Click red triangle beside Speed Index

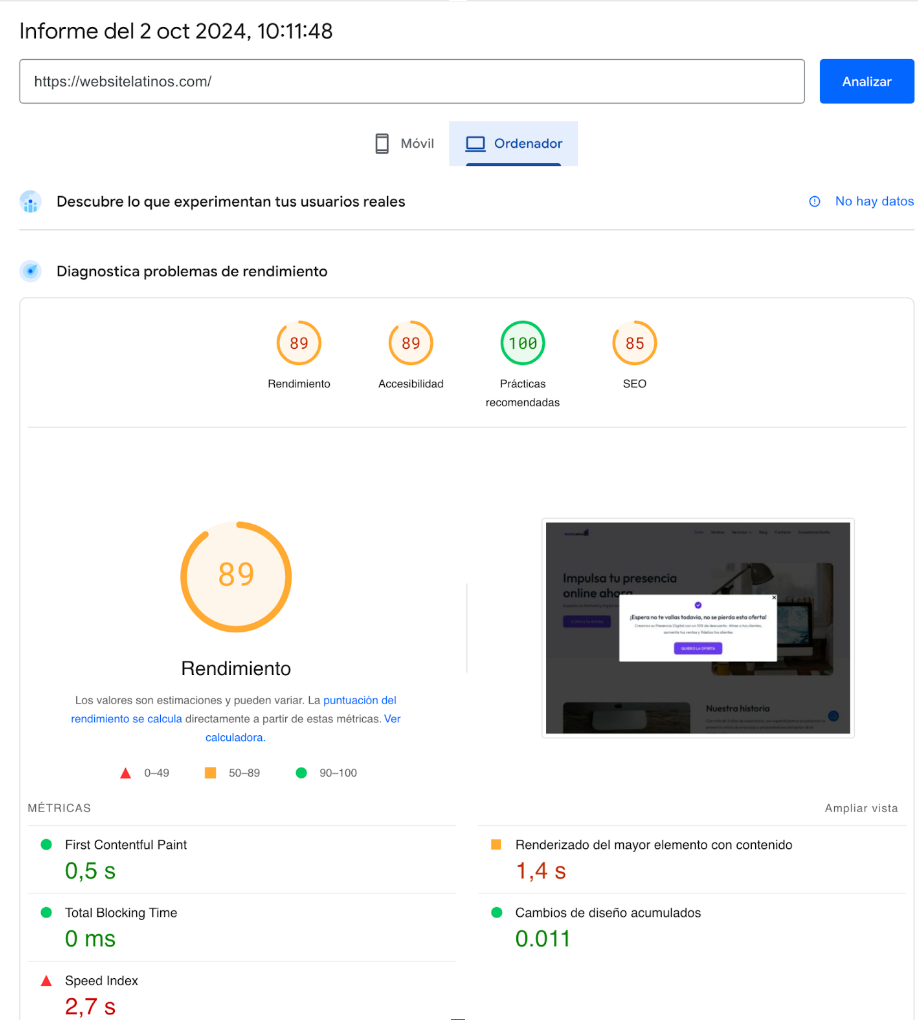46,980
